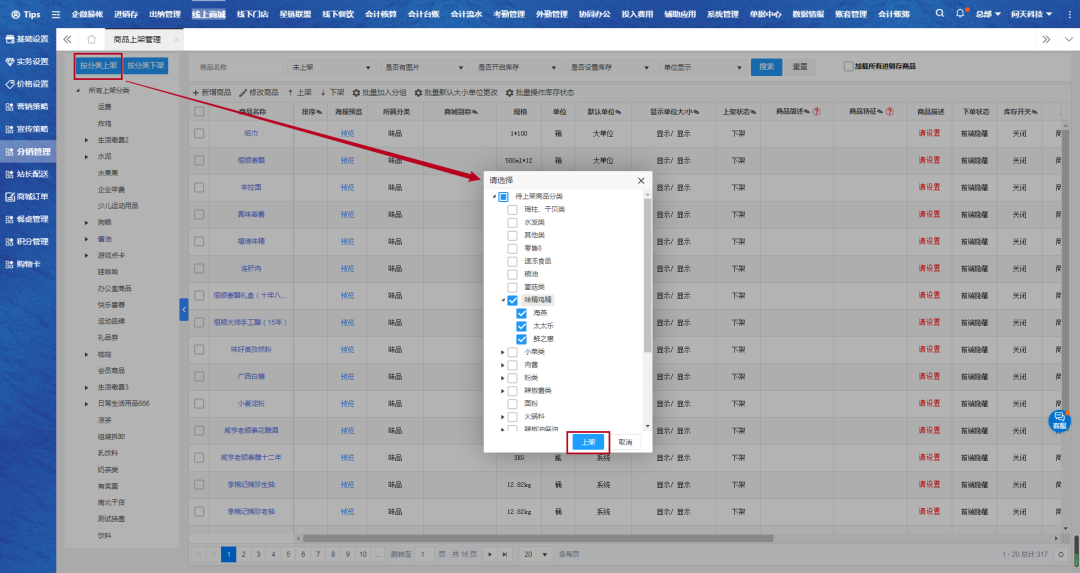Open the 线下门店 top menu
The height and width of the screenshot is (573, 1080).
pyautogui.click(x=258, y=15)
